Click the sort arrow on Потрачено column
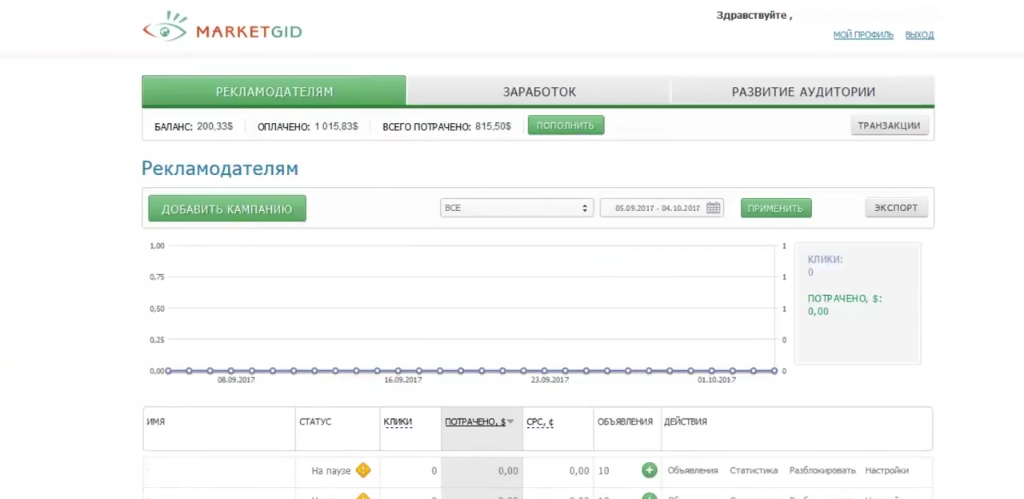The width and height of the screenshot is (1024, 499). point(511,422)
